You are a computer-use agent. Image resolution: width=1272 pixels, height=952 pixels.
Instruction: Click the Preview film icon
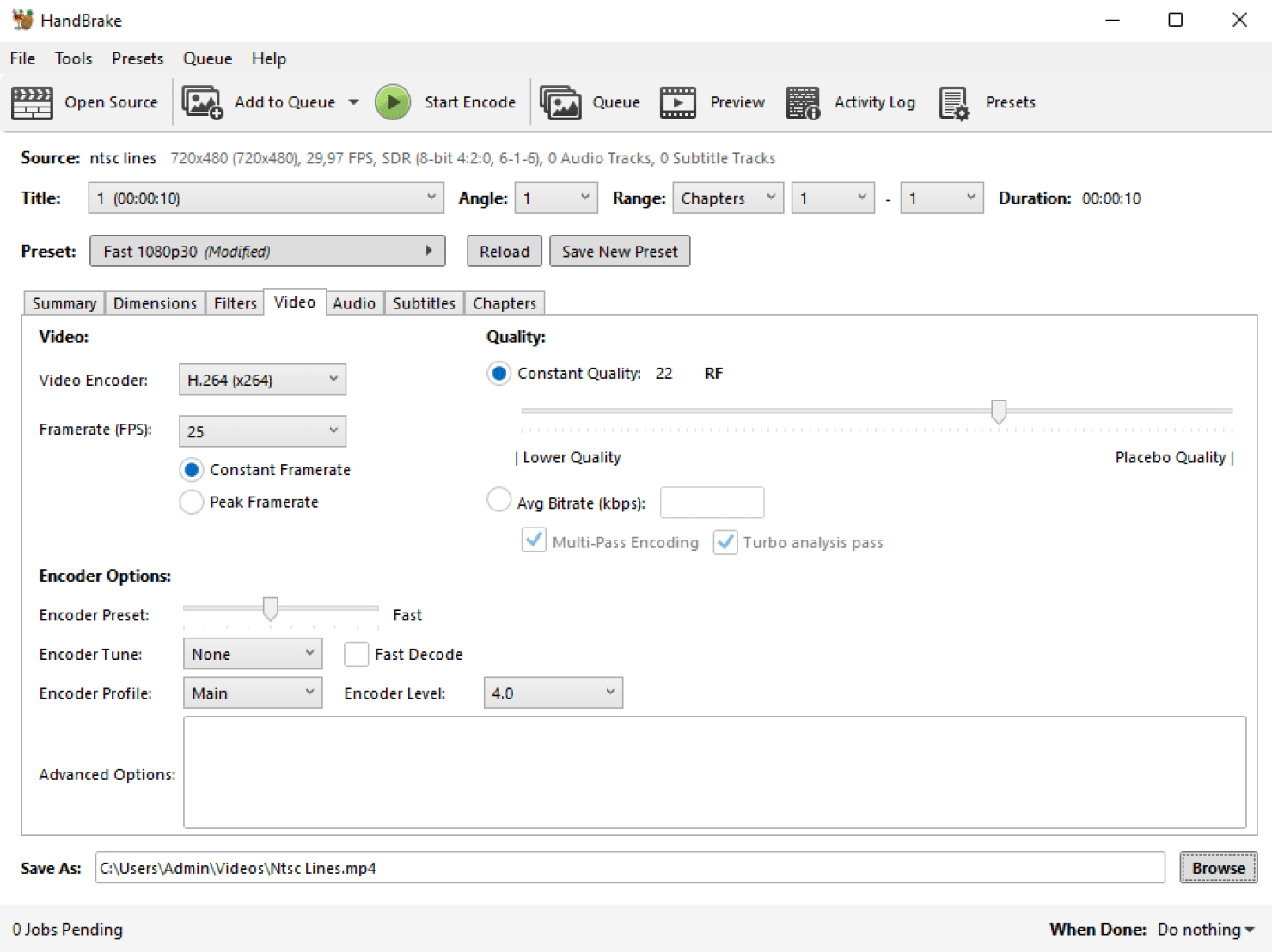point(677,103)
